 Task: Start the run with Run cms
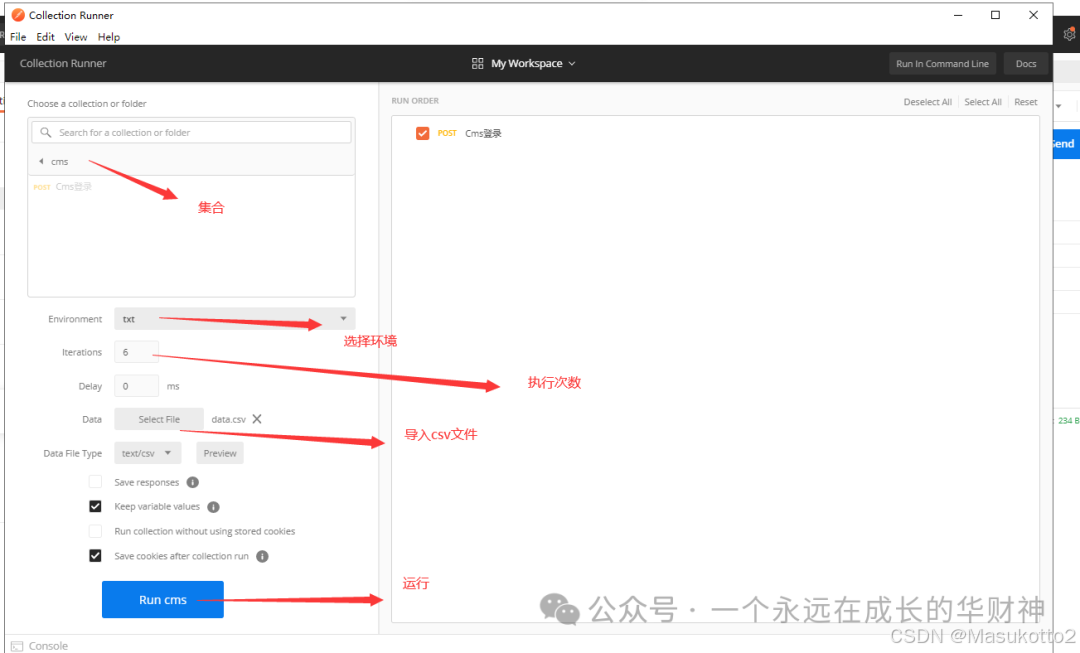(163, 599)
